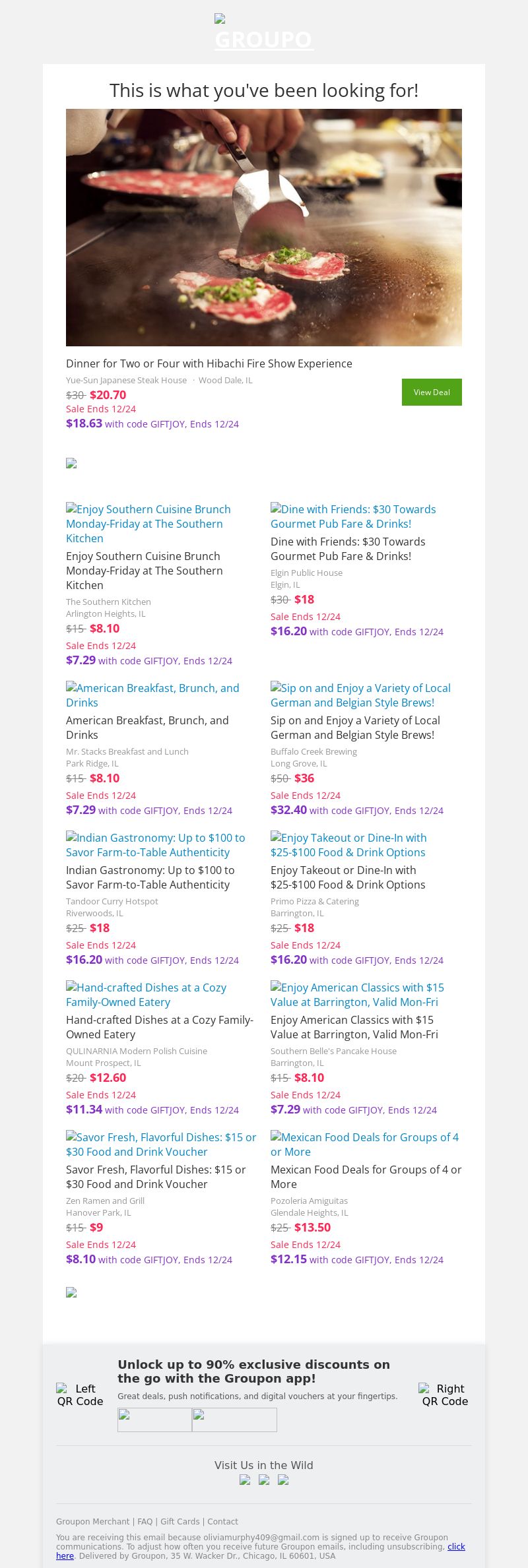Open the blue American Breakfast, Brunch image link
Screen dimensions: 528x1568
(152, 695)
